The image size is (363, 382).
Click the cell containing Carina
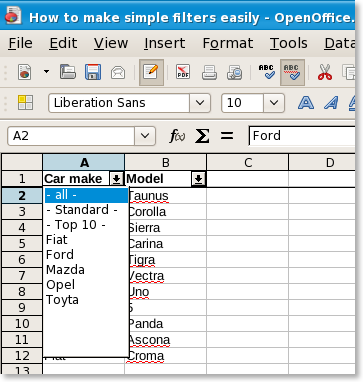point(167,243)
